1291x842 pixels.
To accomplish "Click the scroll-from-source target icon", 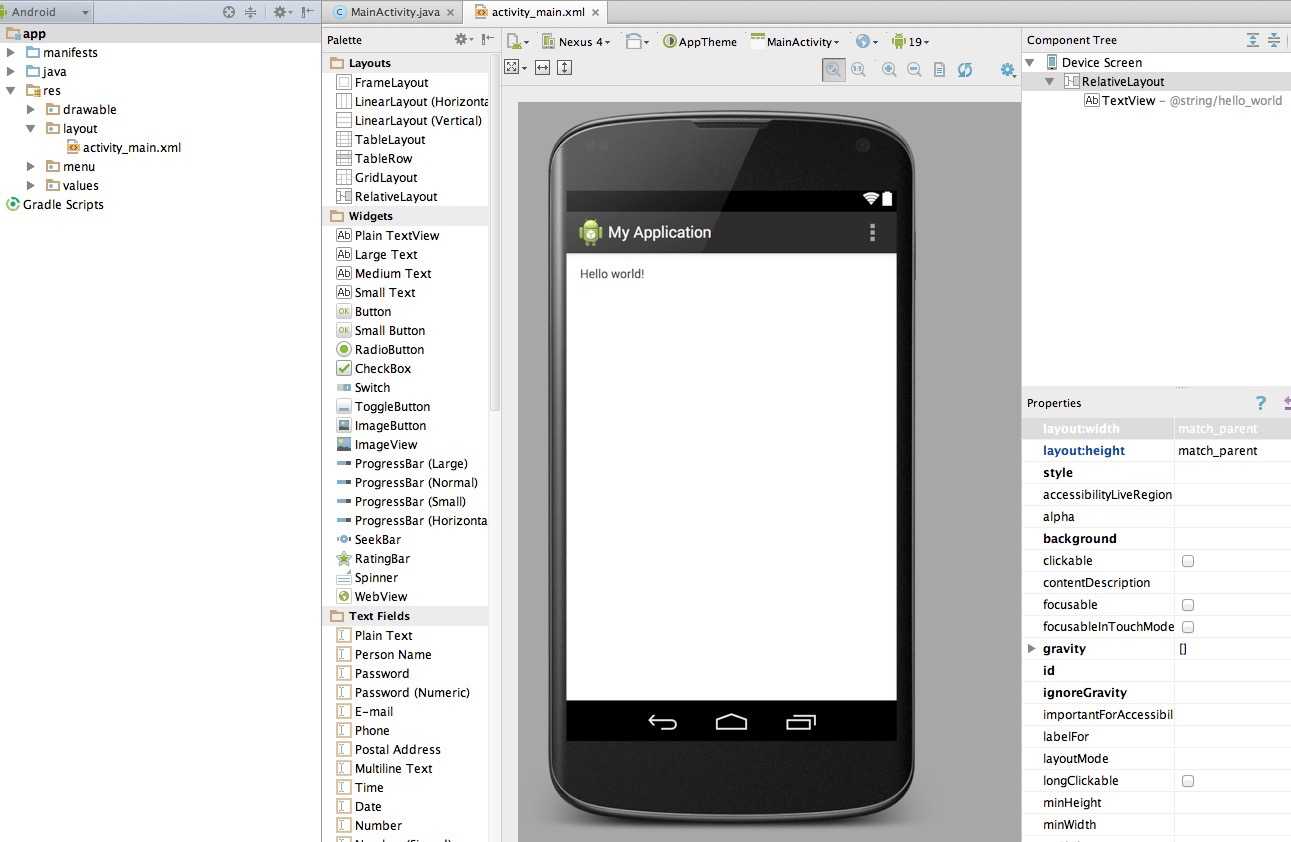I will pyautogui.click(x=229, y=12).
